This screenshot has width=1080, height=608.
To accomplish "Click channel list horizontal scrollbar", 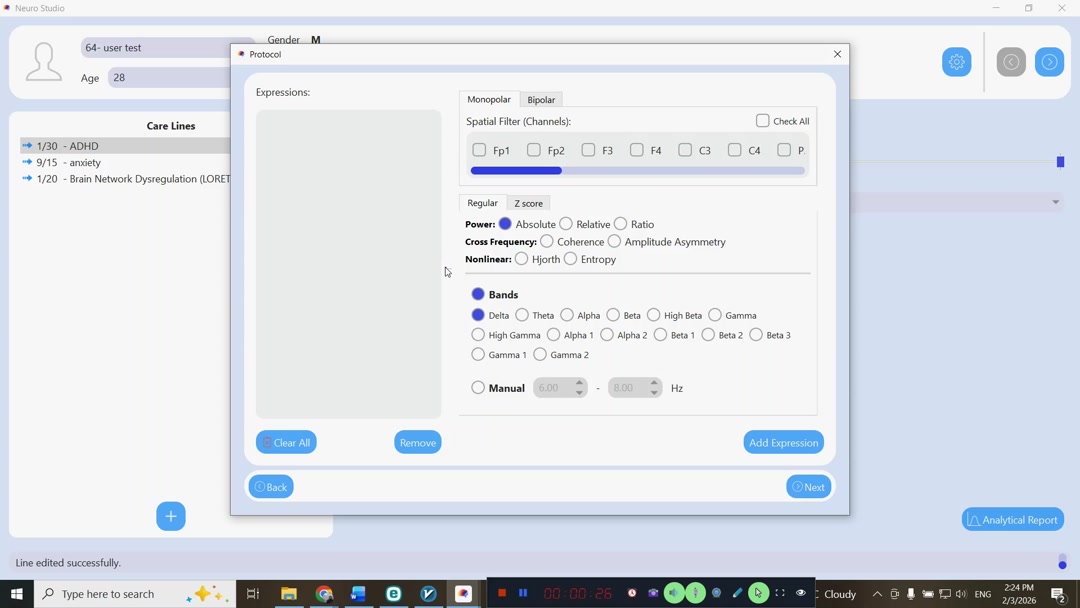I will [516, 171].
